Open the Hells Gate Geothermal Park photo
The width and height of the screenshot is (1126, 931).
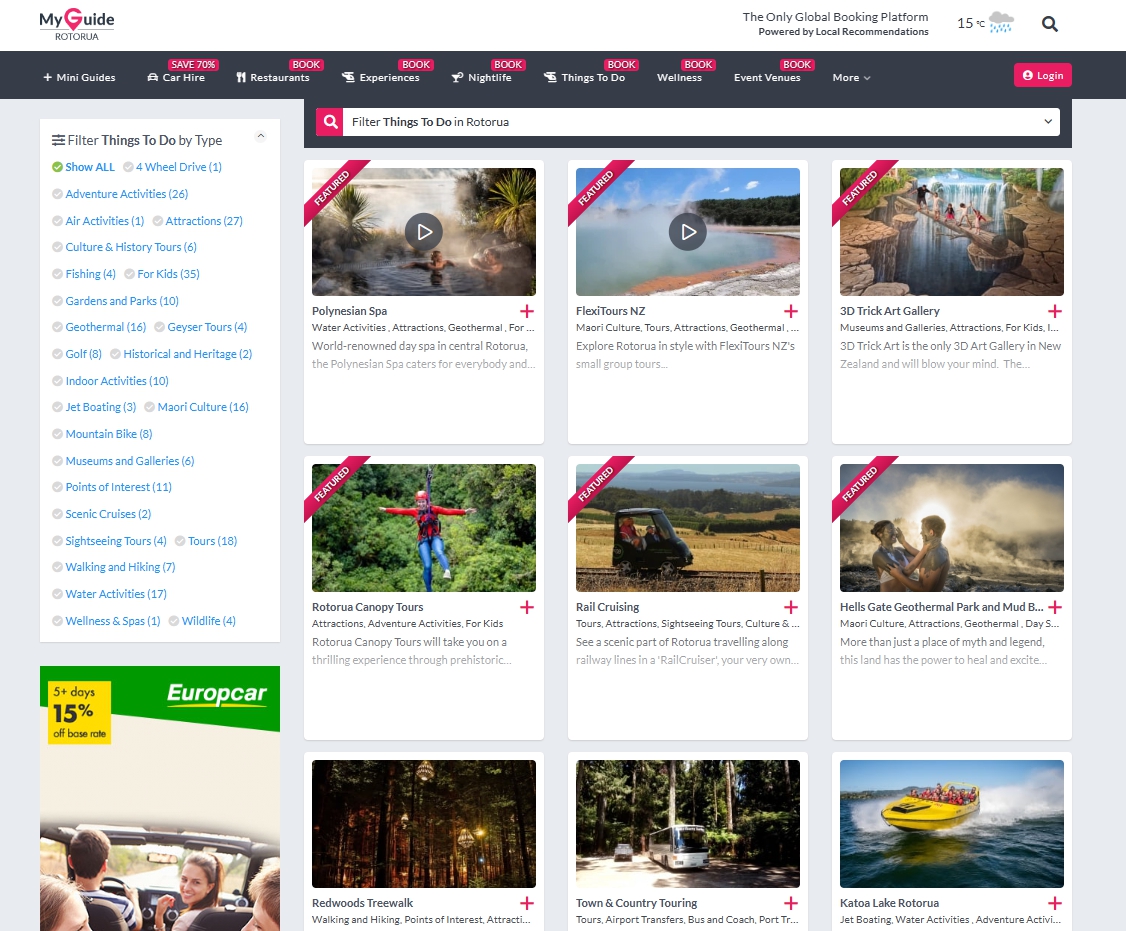[951, 528]
